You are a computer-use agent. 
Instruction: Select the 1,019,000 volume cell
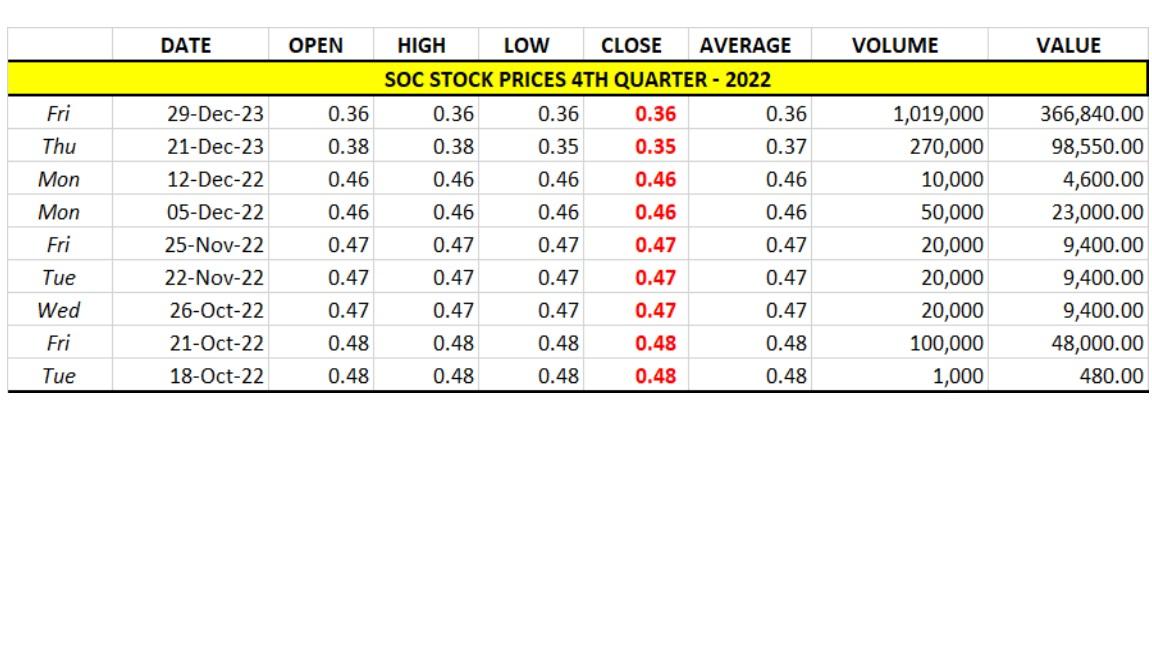tap(938, 114)
